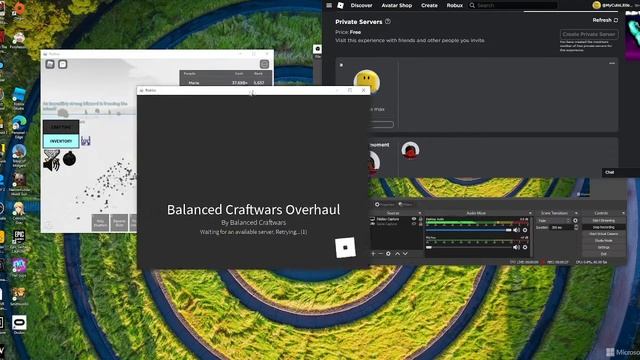Open OBS source properties gear icon
The height and width of the screenshot is (360, 640).
(x=388, y=253)
